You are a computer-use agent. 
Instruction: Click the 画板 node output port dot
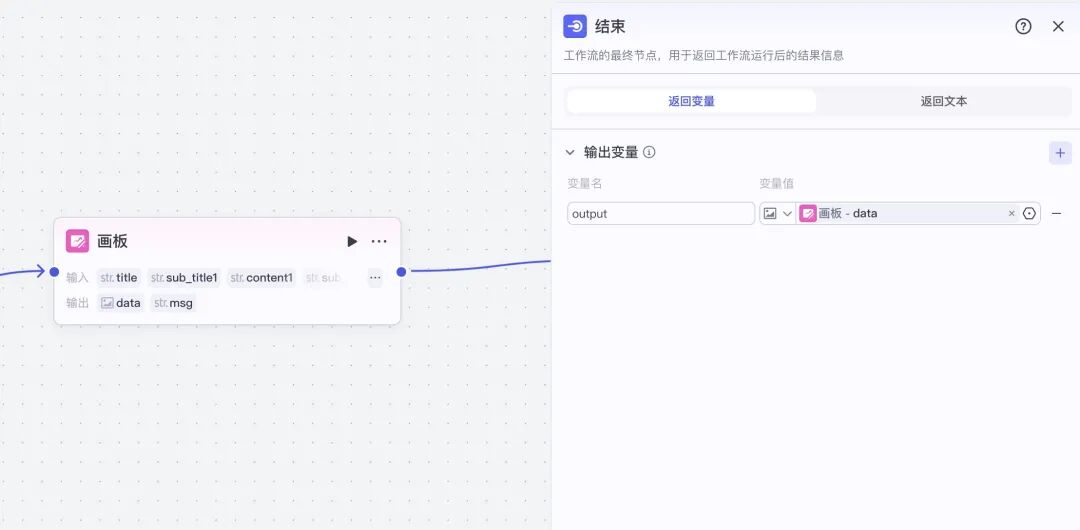click(x=401, y=272)
